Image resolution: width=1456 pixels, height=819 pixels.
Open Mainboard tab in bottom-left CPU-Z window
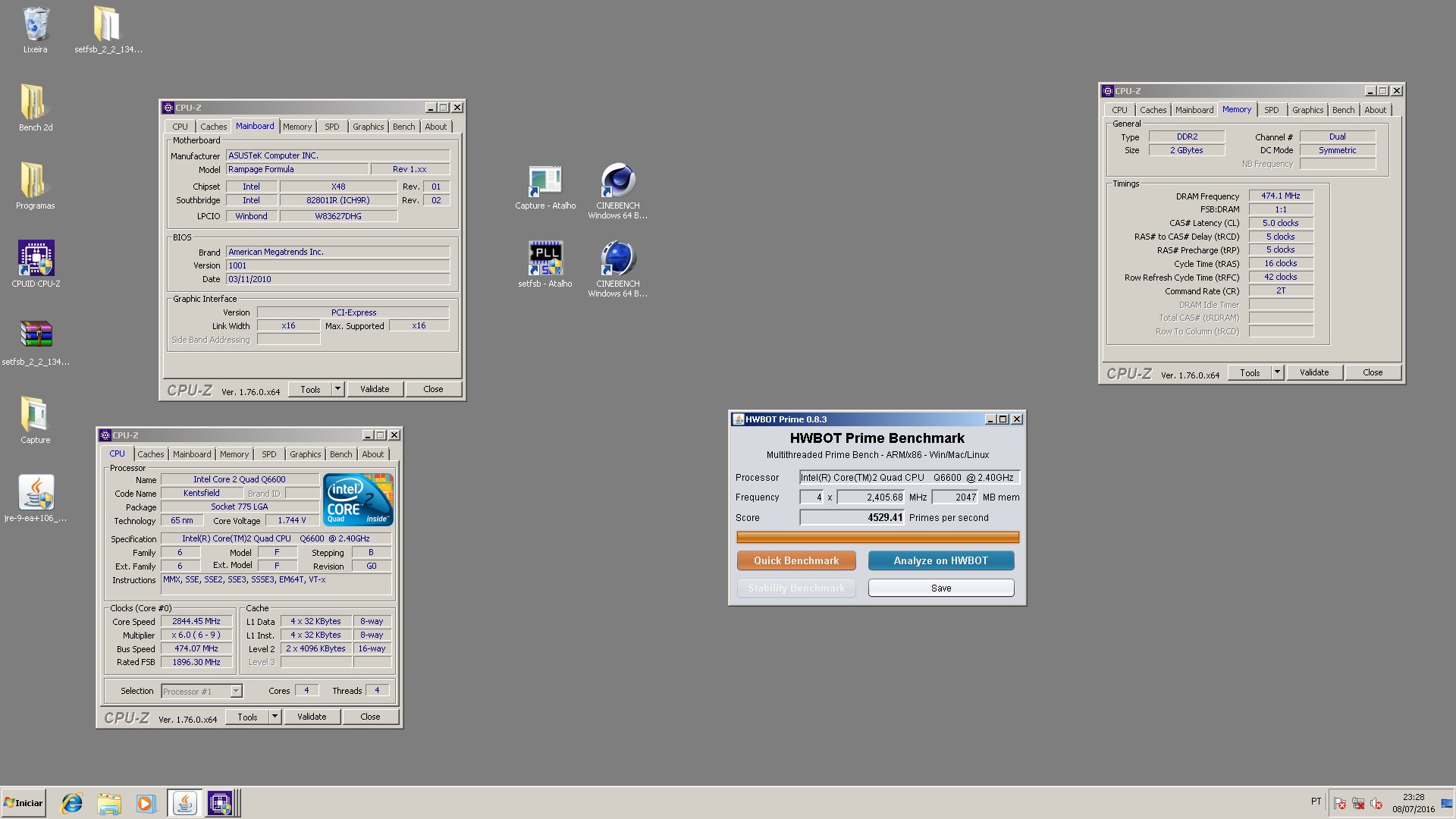pos(192,454)
